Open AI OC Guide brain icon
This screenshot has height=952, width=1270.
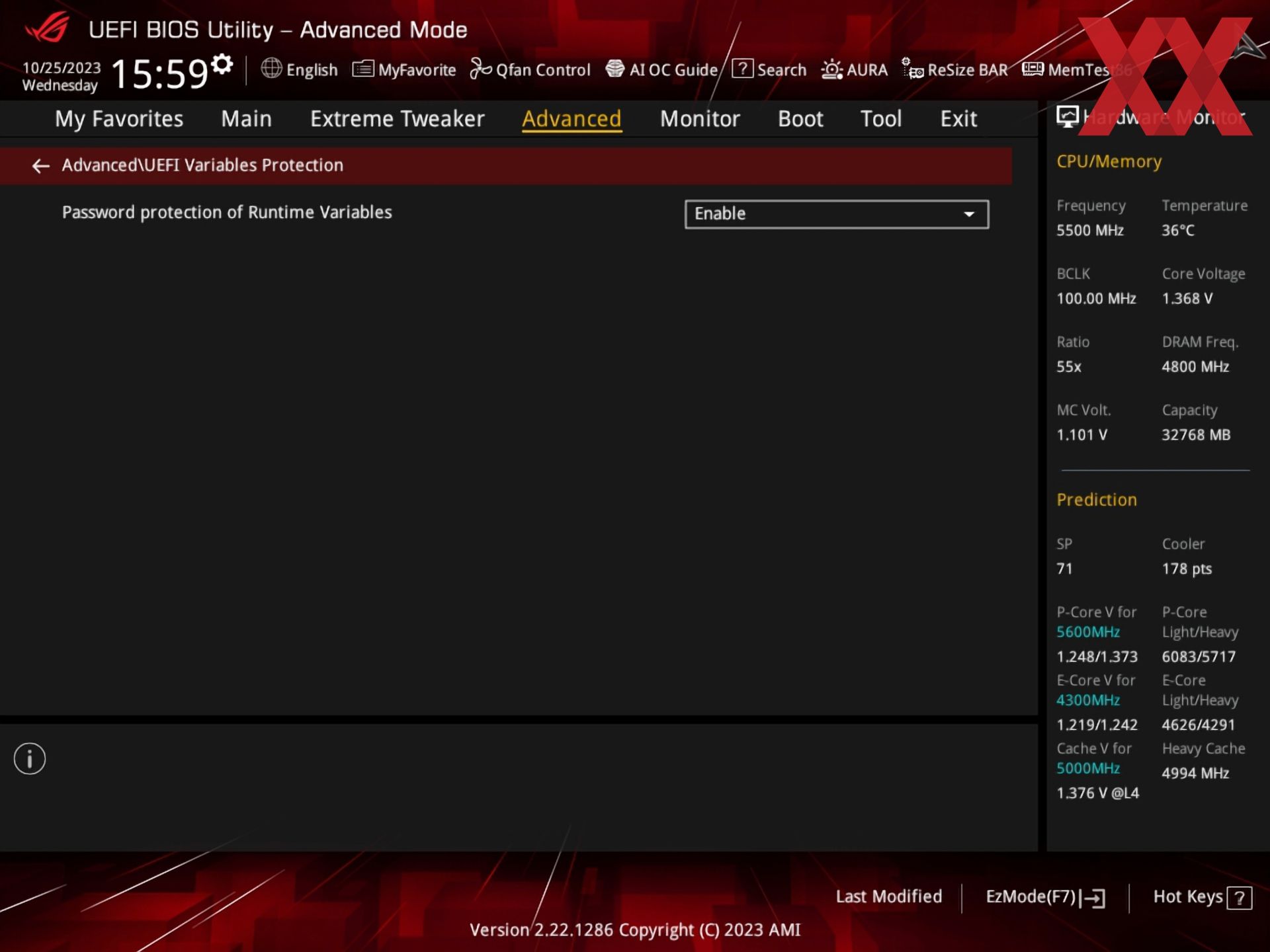pos(615,69)
